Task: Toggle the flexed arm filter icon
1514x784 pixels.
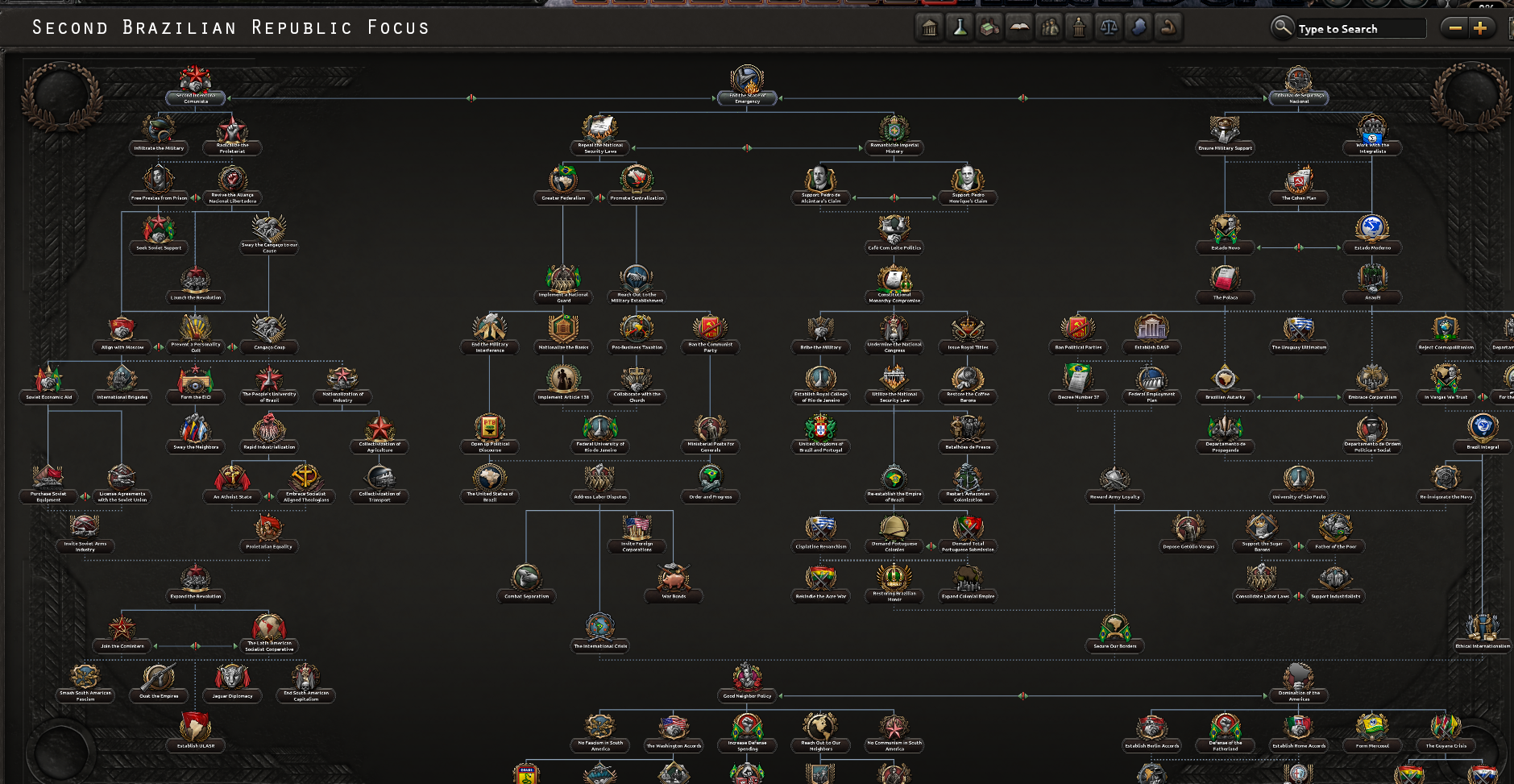Action: click(1168, 28)
